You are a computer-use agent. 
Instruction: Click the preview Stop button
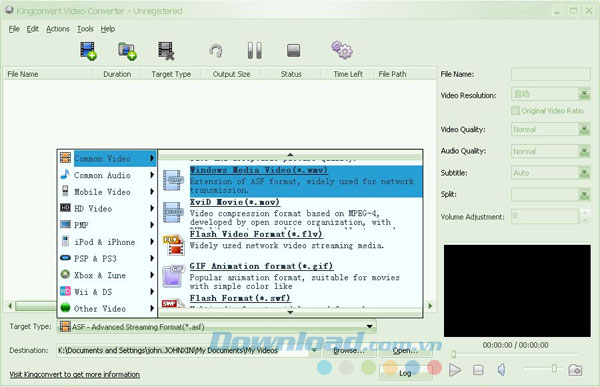coord(478,370)
